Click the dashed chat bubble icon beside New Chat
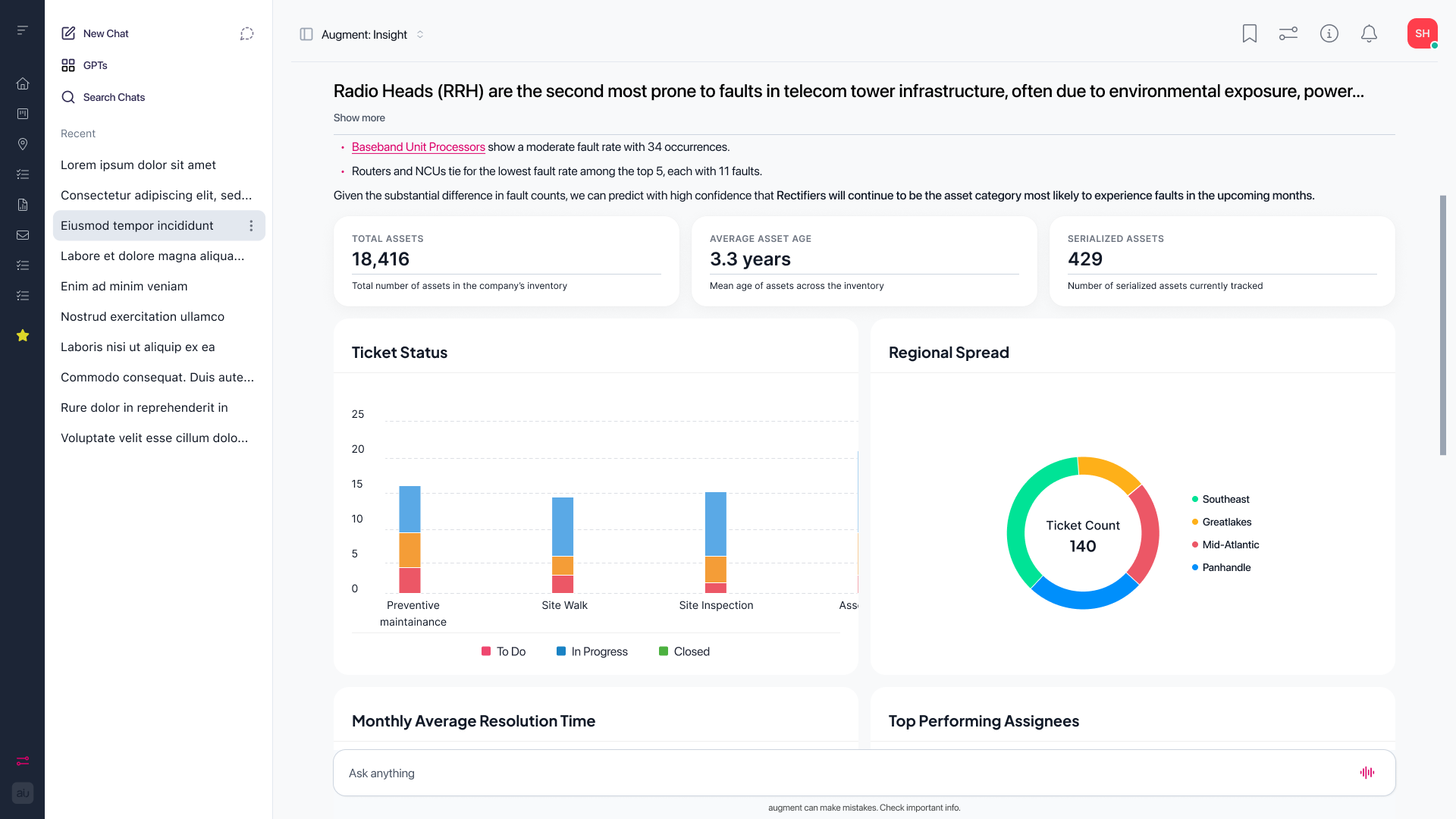 pyautogui.click(x=247, y=33)
